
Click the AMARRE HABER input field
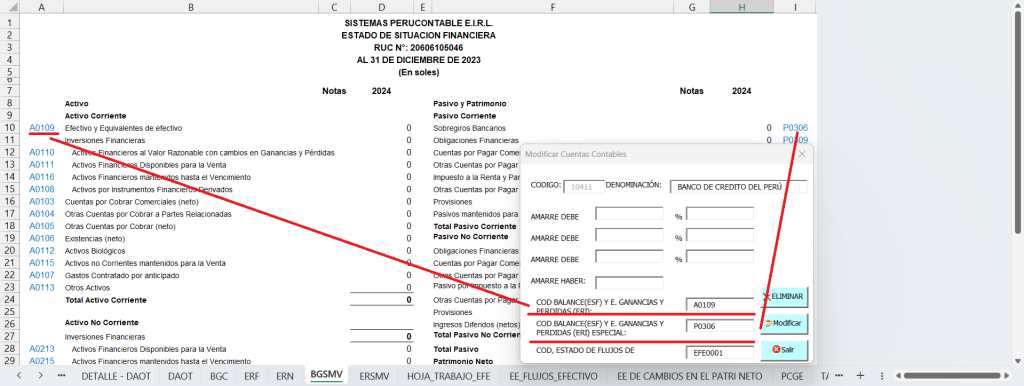click(x=629, y=282)
